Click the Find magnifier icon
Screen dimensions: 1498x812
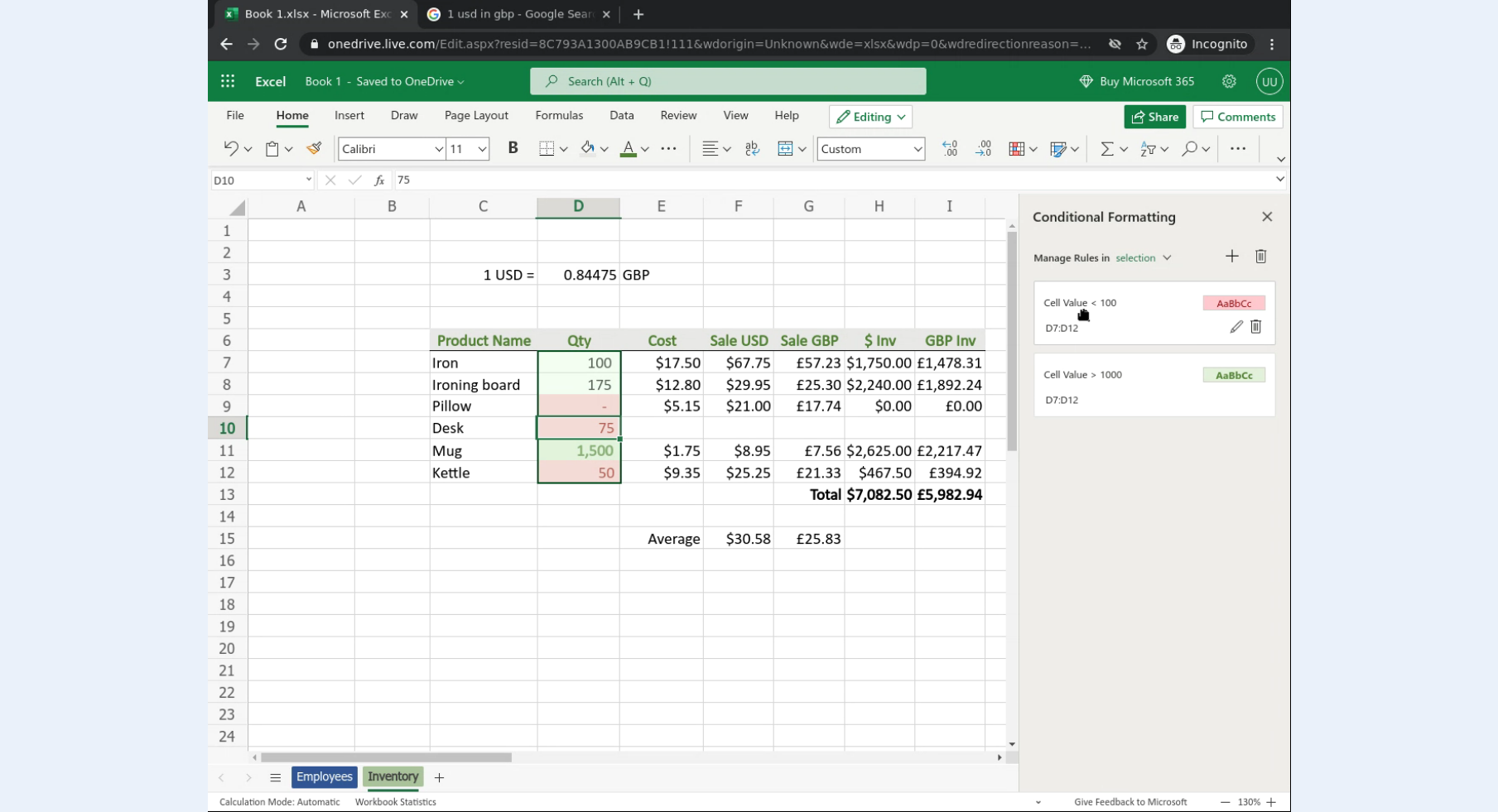coord(1190,150)
